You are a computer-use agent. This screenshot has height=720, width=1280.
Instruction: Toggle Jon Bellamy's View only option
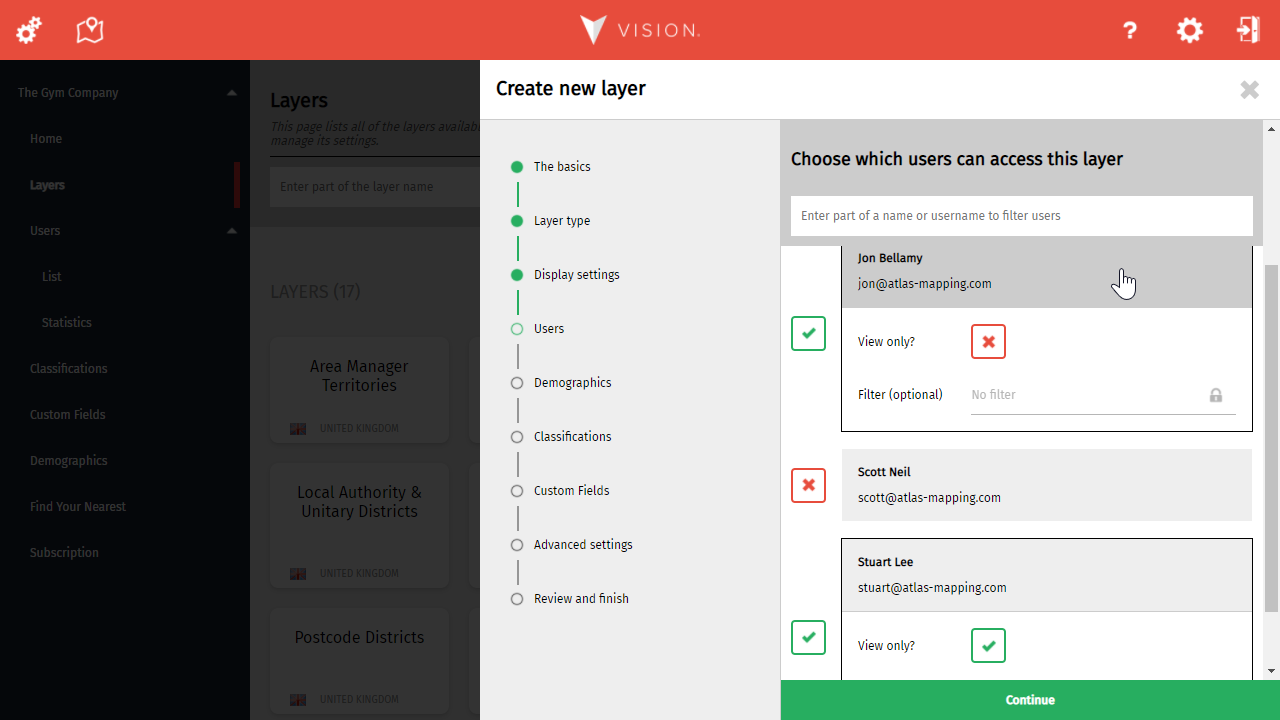click(x=988, y=341)
